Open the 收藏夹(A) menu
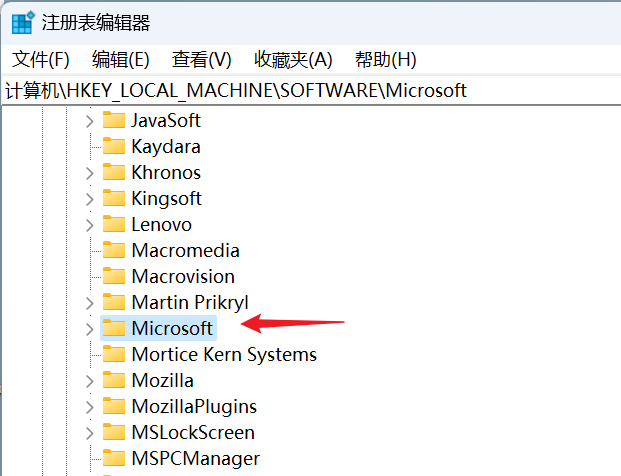This screenshot has width=621, height=476. click(293, 60)
